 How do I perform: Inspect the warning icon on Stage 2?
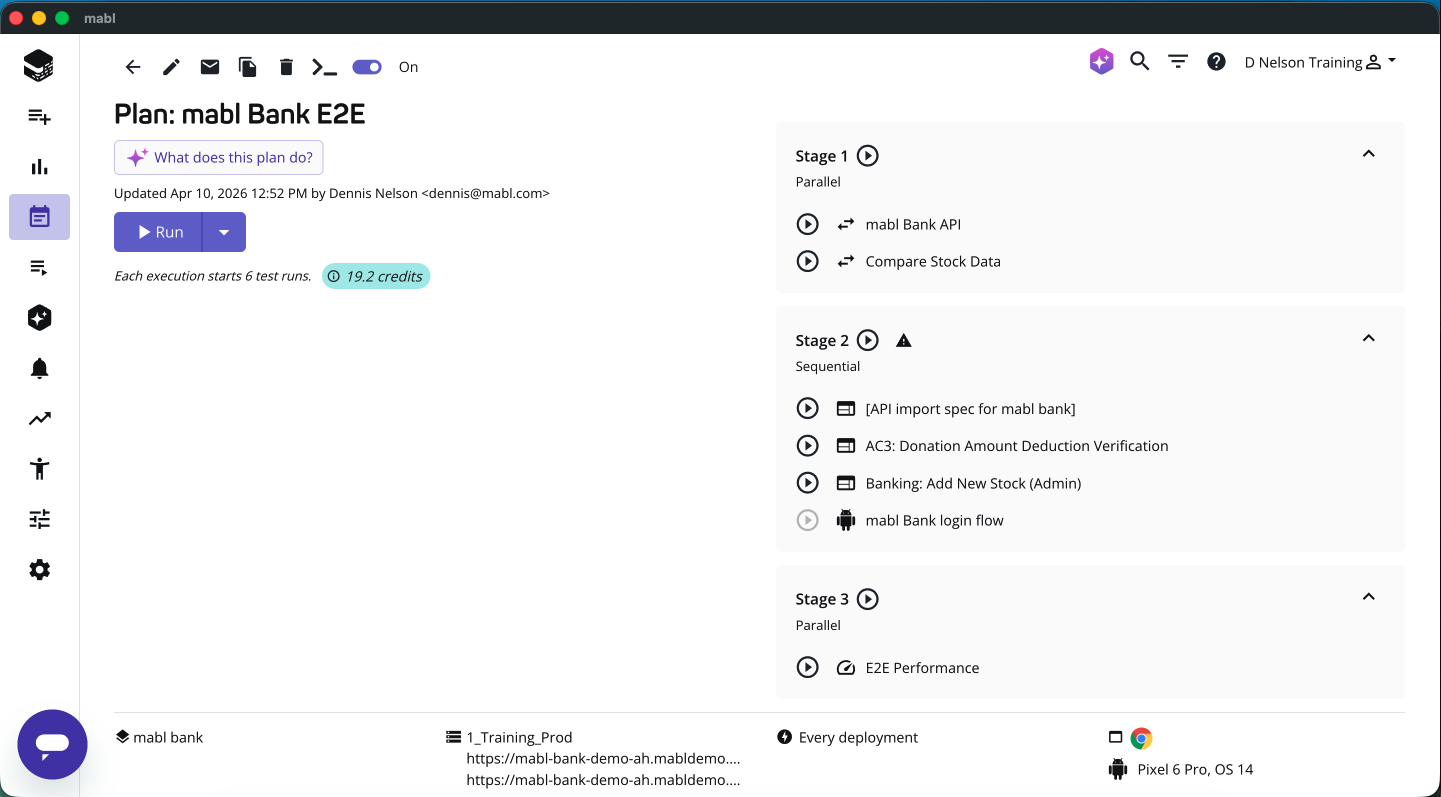903,340
